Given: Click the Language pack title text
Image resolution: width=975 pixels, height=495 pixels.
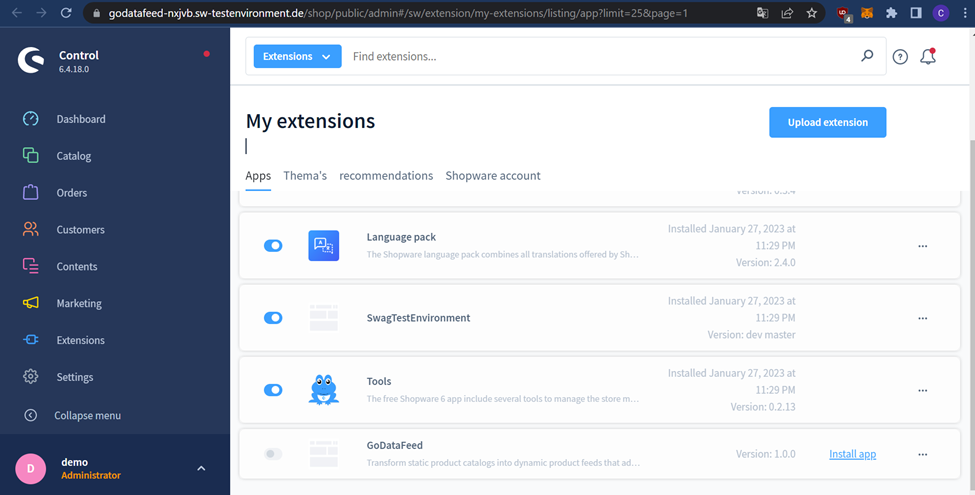Looking at the screenshot, I should 401,237.
